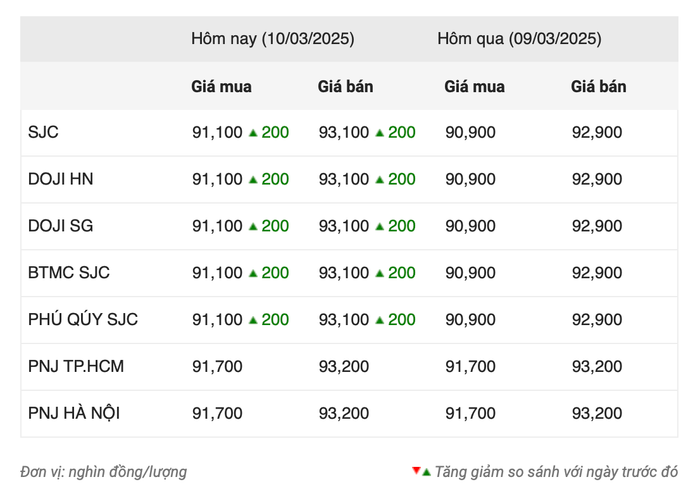Screen dimensions: 700x497
Task: Click the PNJ TP.HCM row label
Action: pyautogui.click(x=76, y=367)
